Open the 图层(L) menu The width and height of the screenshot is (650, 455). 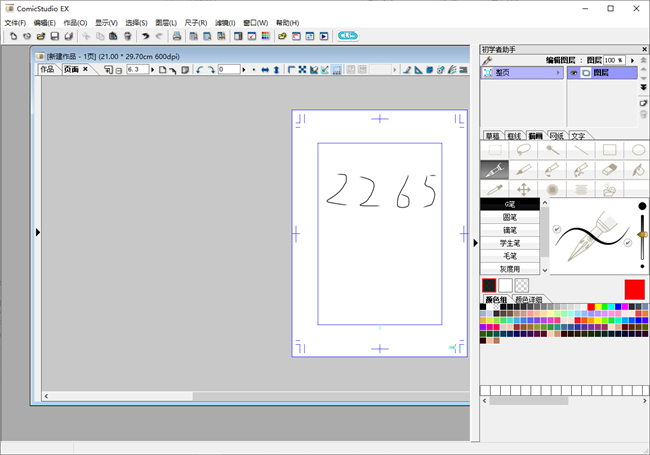167,22
